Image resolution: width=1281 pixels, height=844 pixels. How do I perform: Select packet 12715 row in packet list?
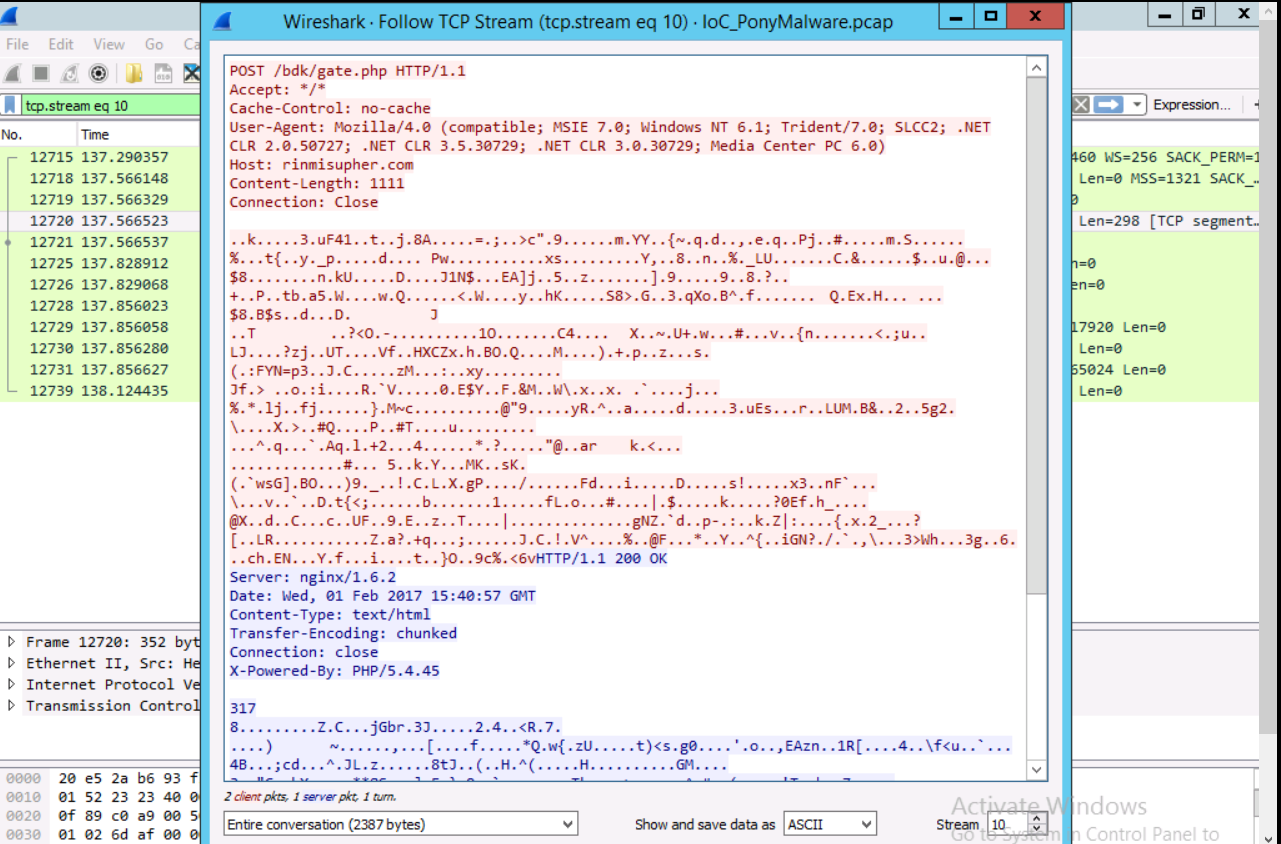(100, 157)
